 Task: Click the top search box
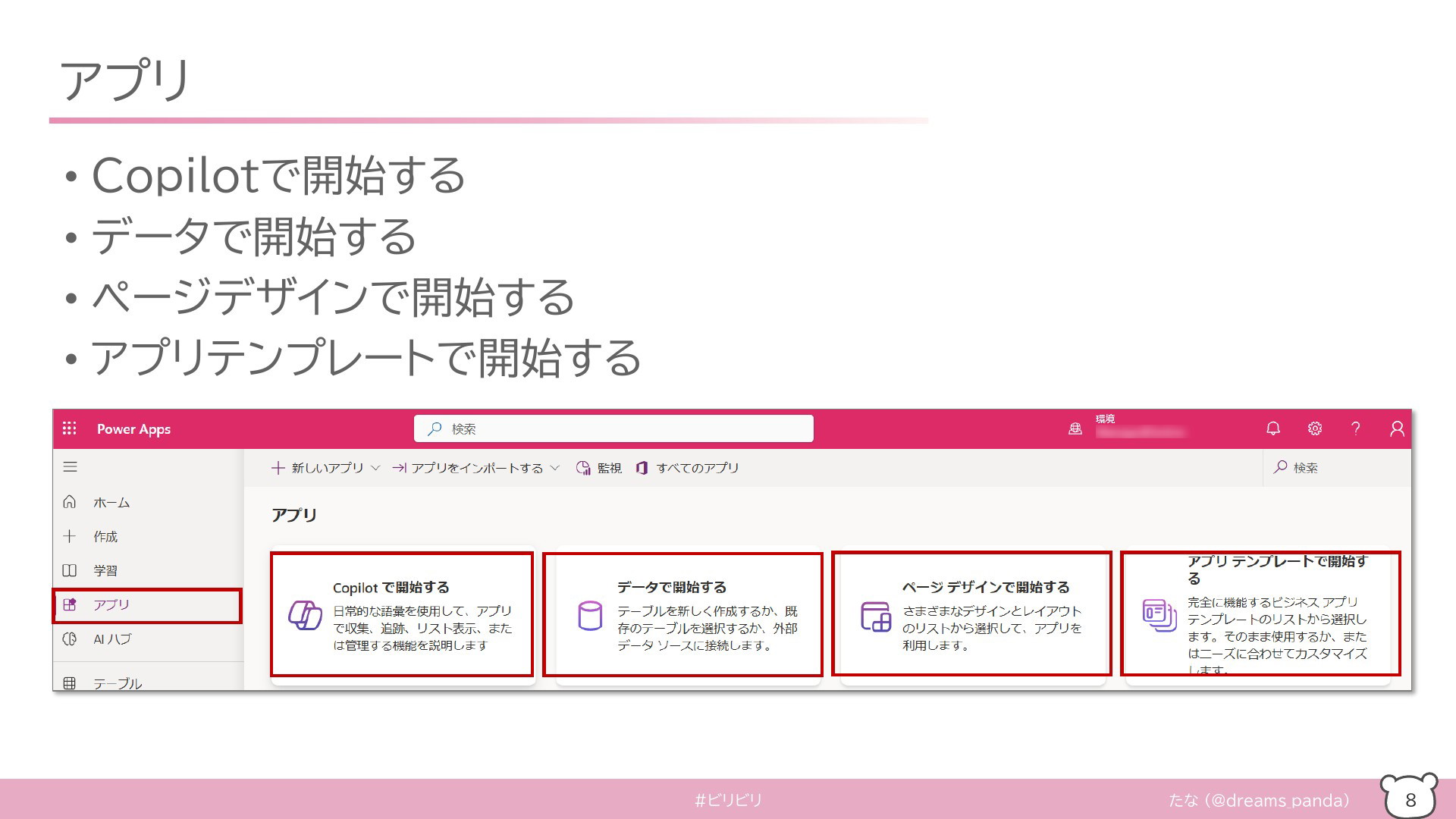coord(613,428)
